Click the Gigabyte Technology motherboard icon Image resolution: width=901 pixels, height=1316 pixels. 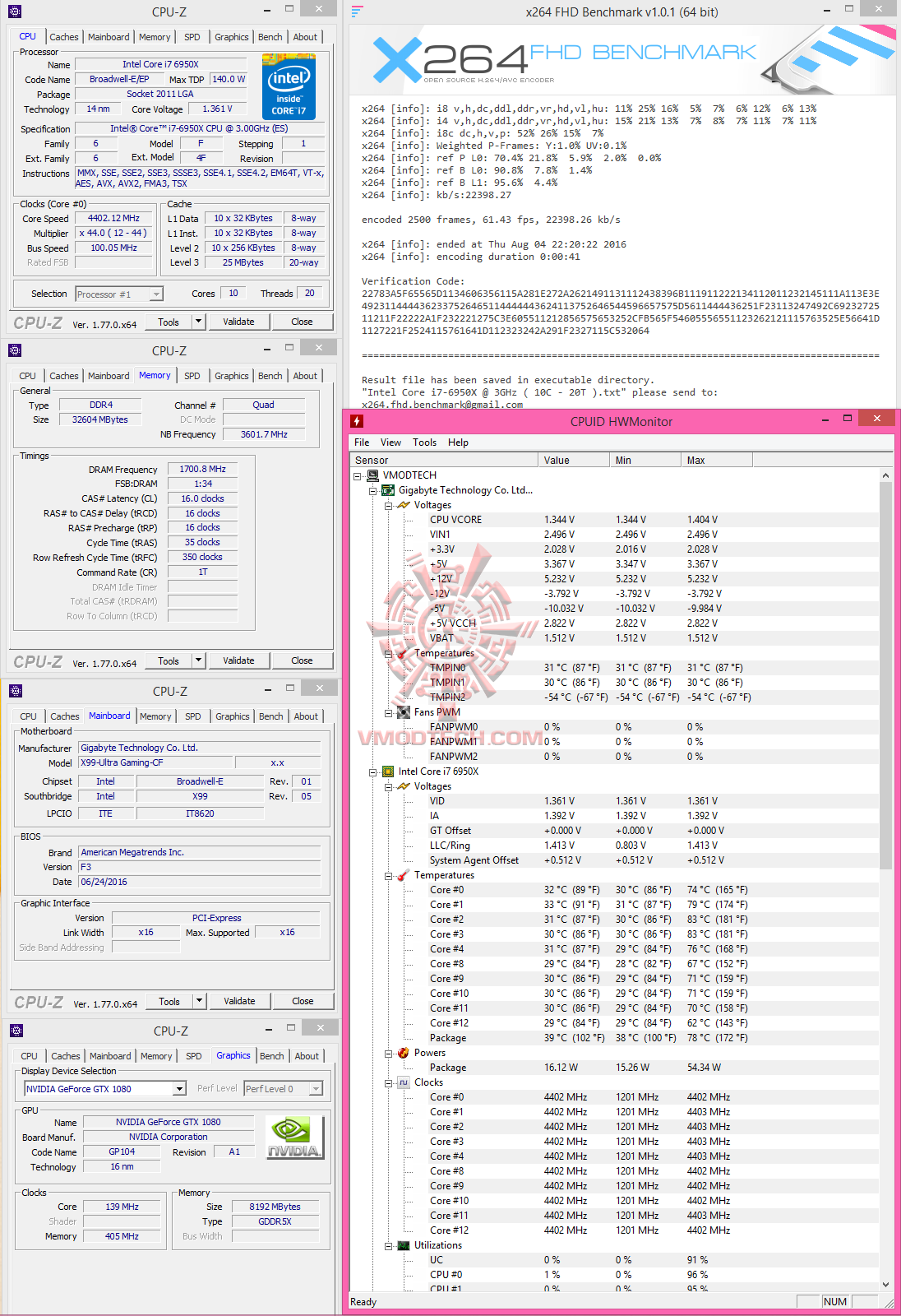click(388, 490)
